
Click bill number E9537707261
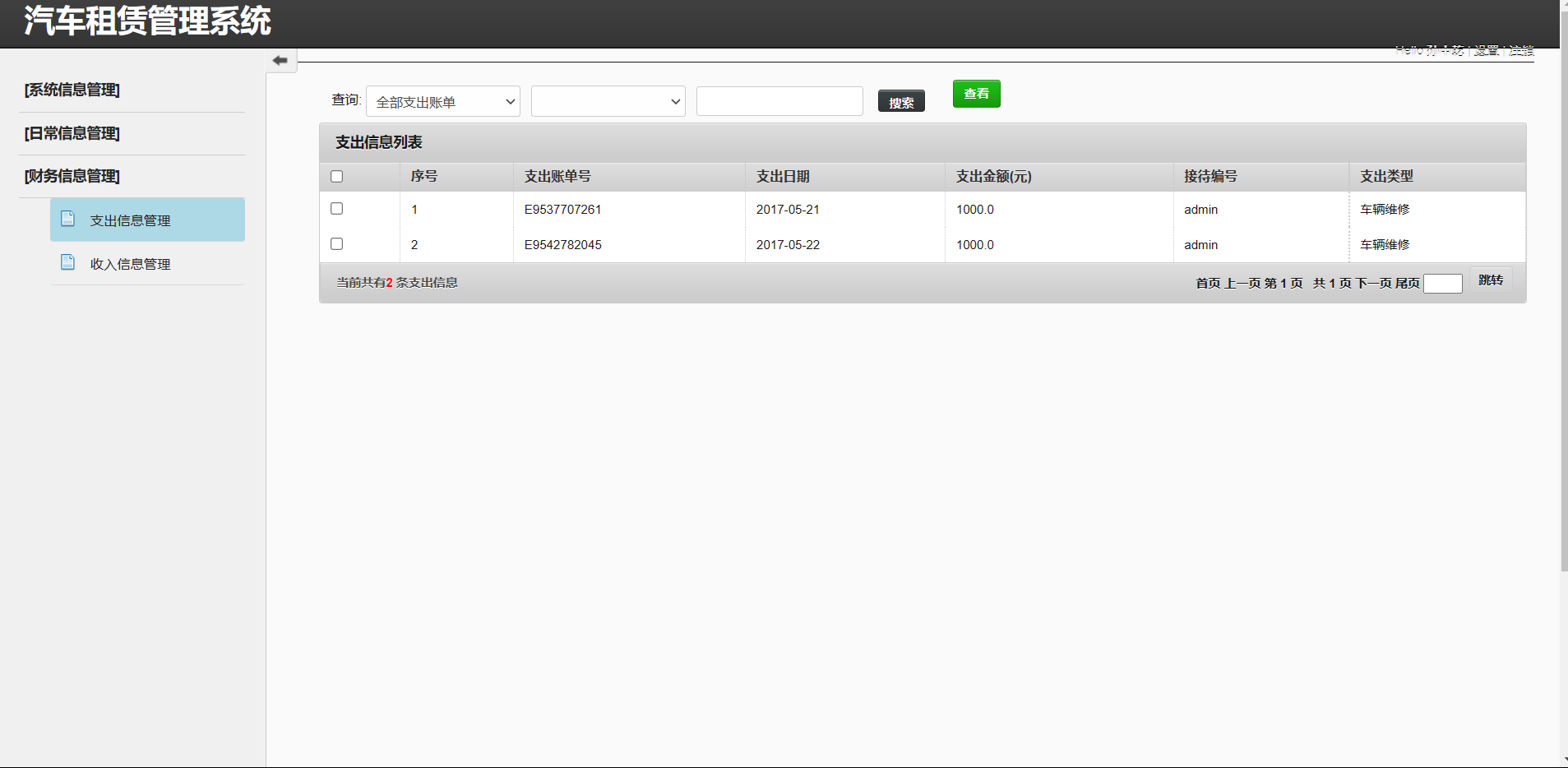point(562,210)
